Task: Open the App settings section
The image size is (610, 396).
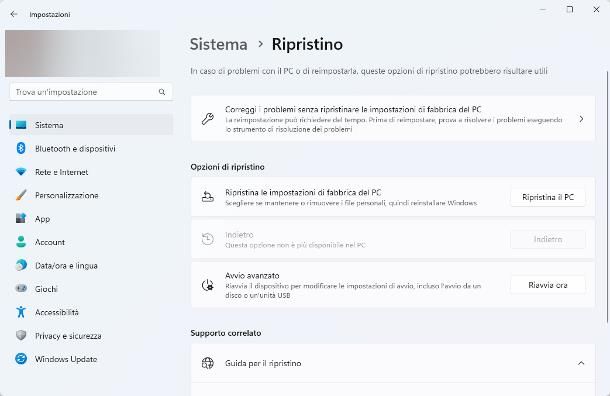Action: tap(91, 219)
